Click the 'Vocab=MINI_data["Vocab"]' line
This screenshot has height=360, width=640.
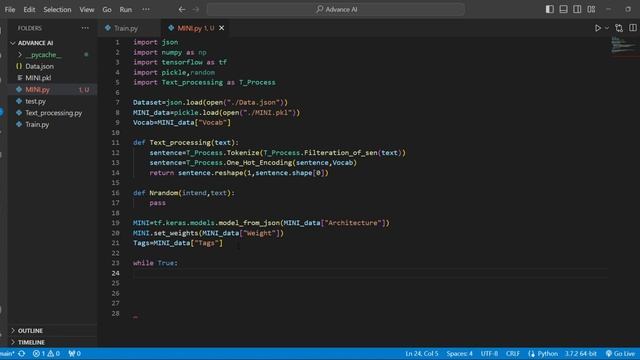click(182, 122)
